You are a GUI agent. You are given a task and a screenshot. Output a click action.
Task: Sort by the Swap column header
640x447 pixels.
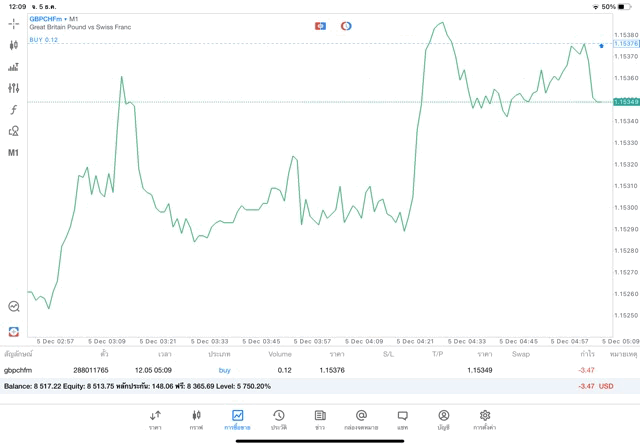[x=521, y=354]
